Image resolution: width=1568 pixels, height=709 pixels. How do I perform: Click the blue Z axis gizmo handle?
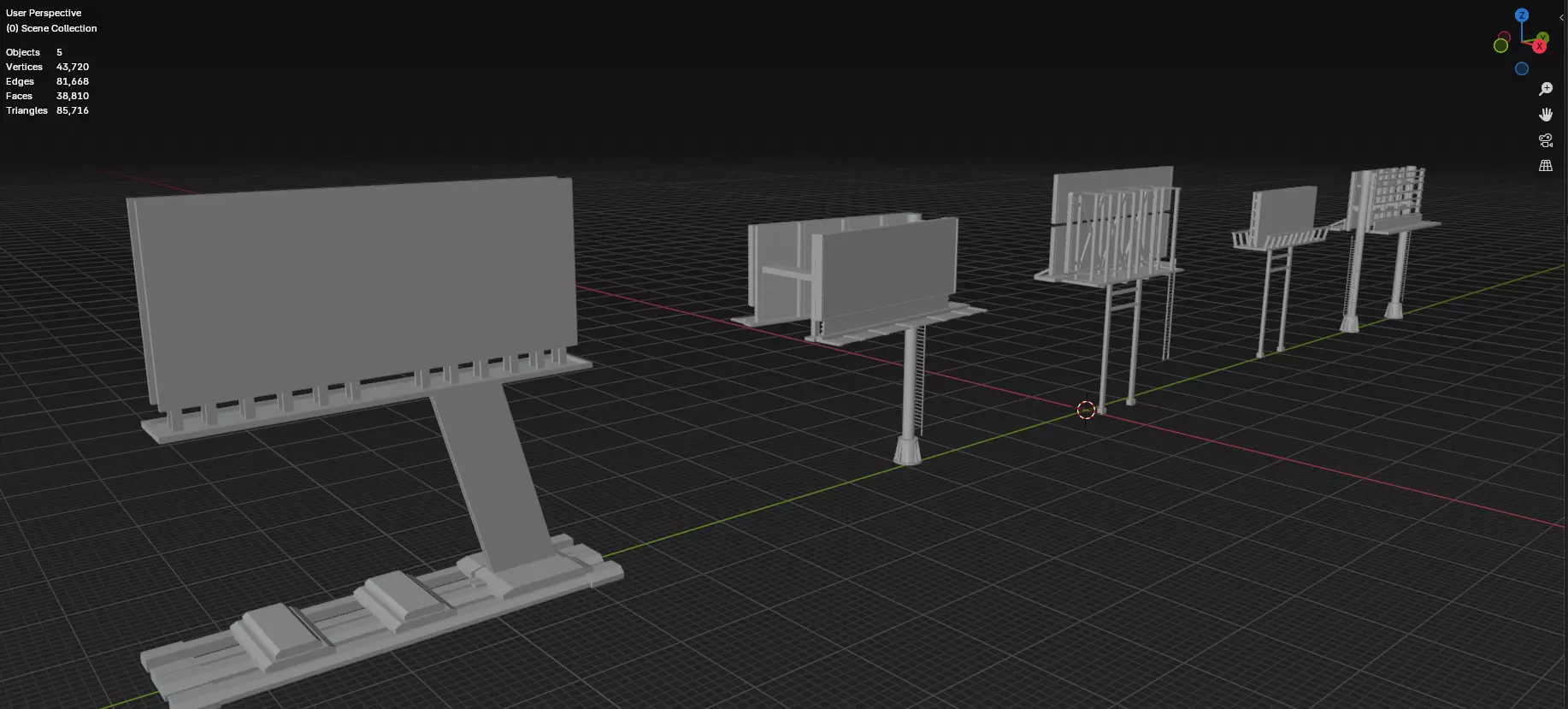(x=1522, y=15)
